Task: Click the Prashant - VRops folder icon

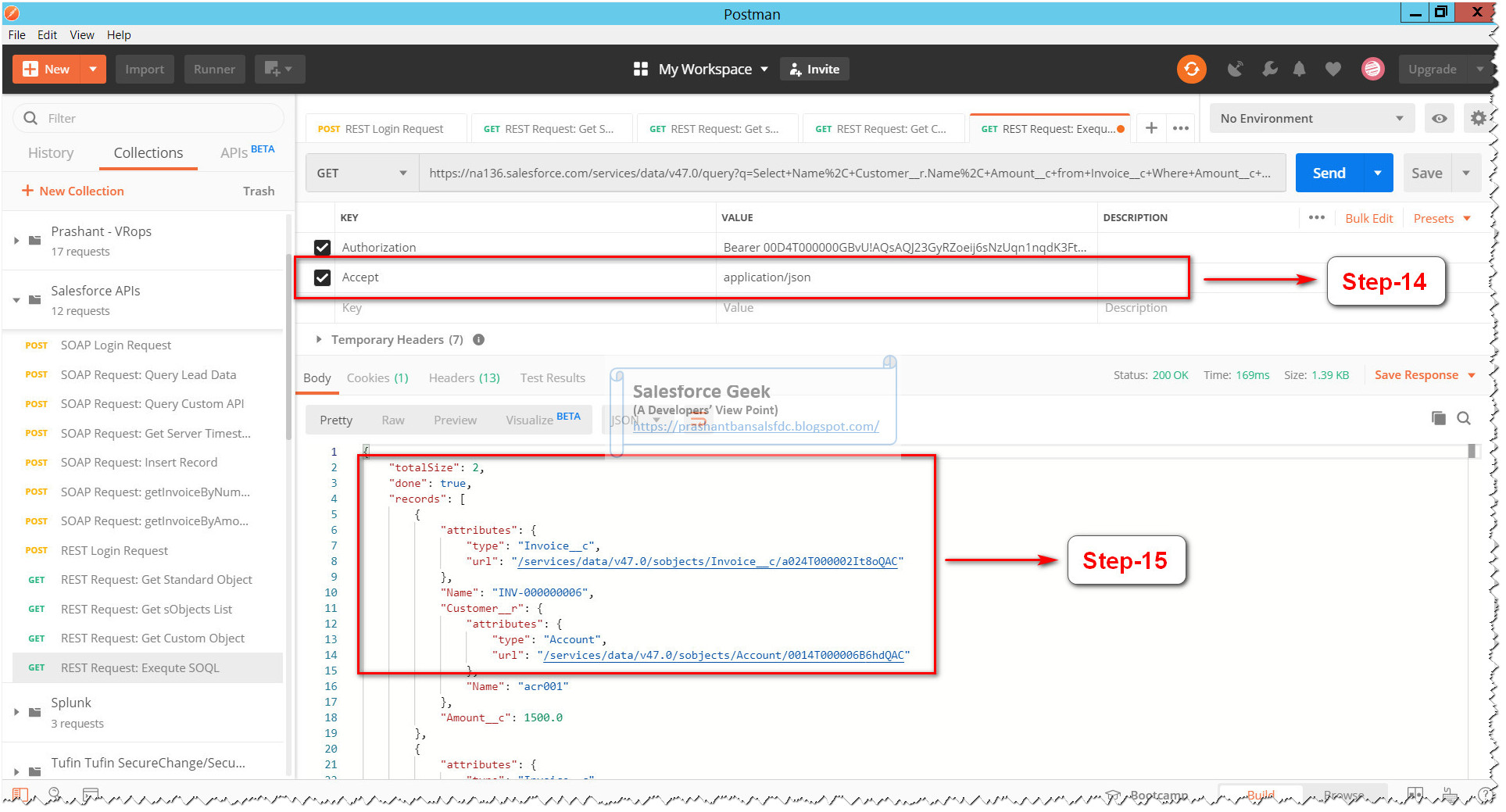Action: coord(34,240)
